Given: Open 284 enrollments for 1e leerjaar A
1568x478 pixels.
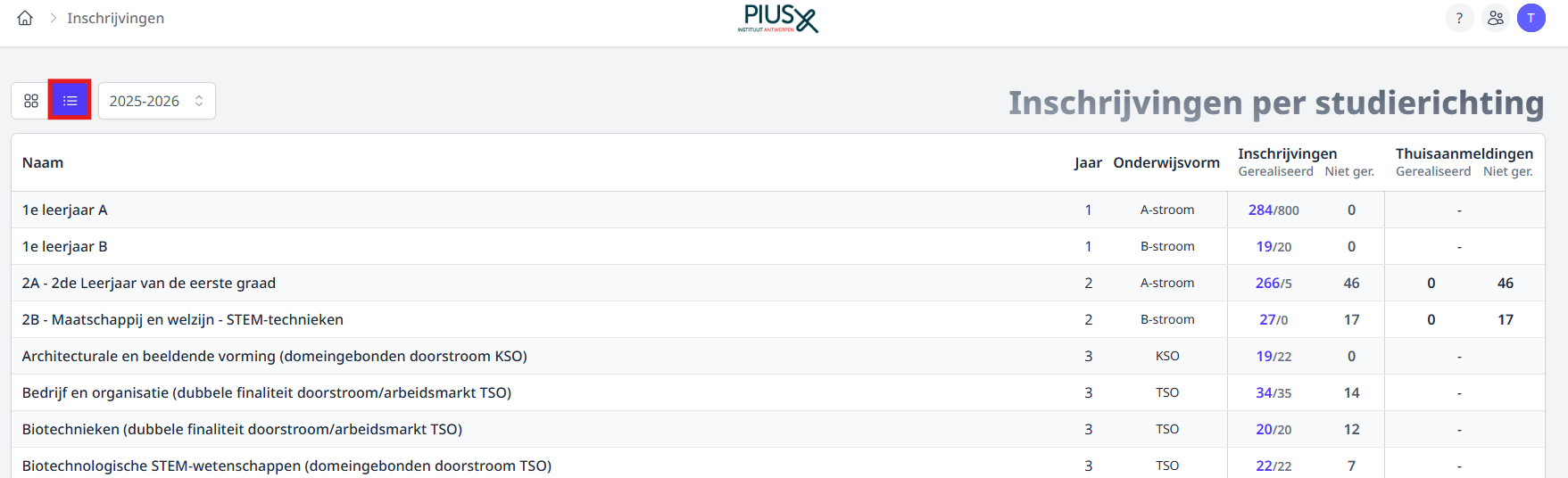Looking at the screenshot, I should [1260, 210].
